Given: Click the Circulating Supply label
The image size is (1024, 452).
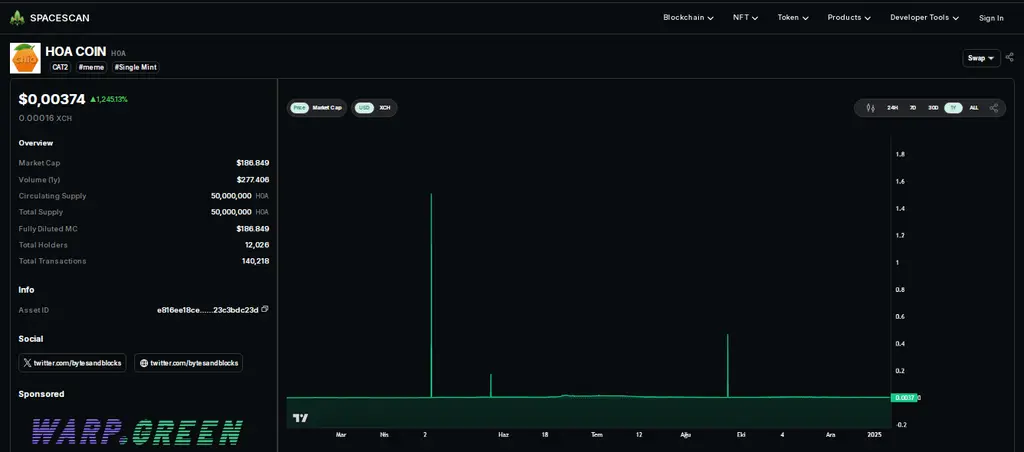Looking at the screenshot, I should point(52,196).
